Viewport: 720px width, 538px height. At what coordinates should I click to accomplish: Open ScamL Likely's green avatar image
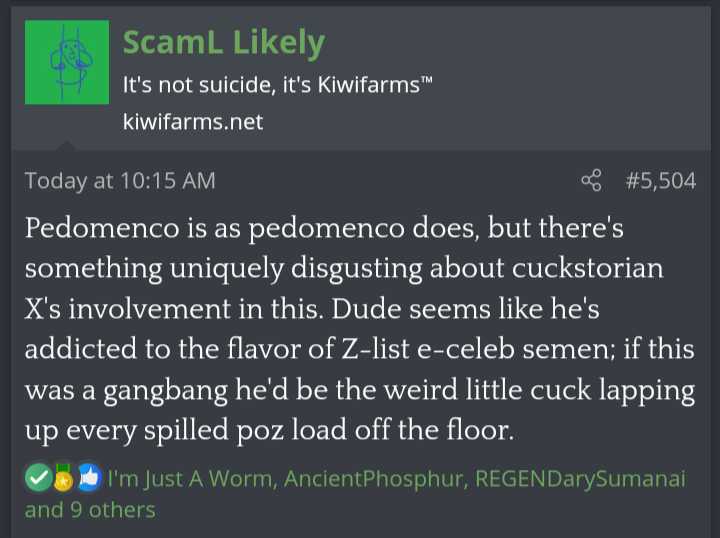(x=66, y=62)
